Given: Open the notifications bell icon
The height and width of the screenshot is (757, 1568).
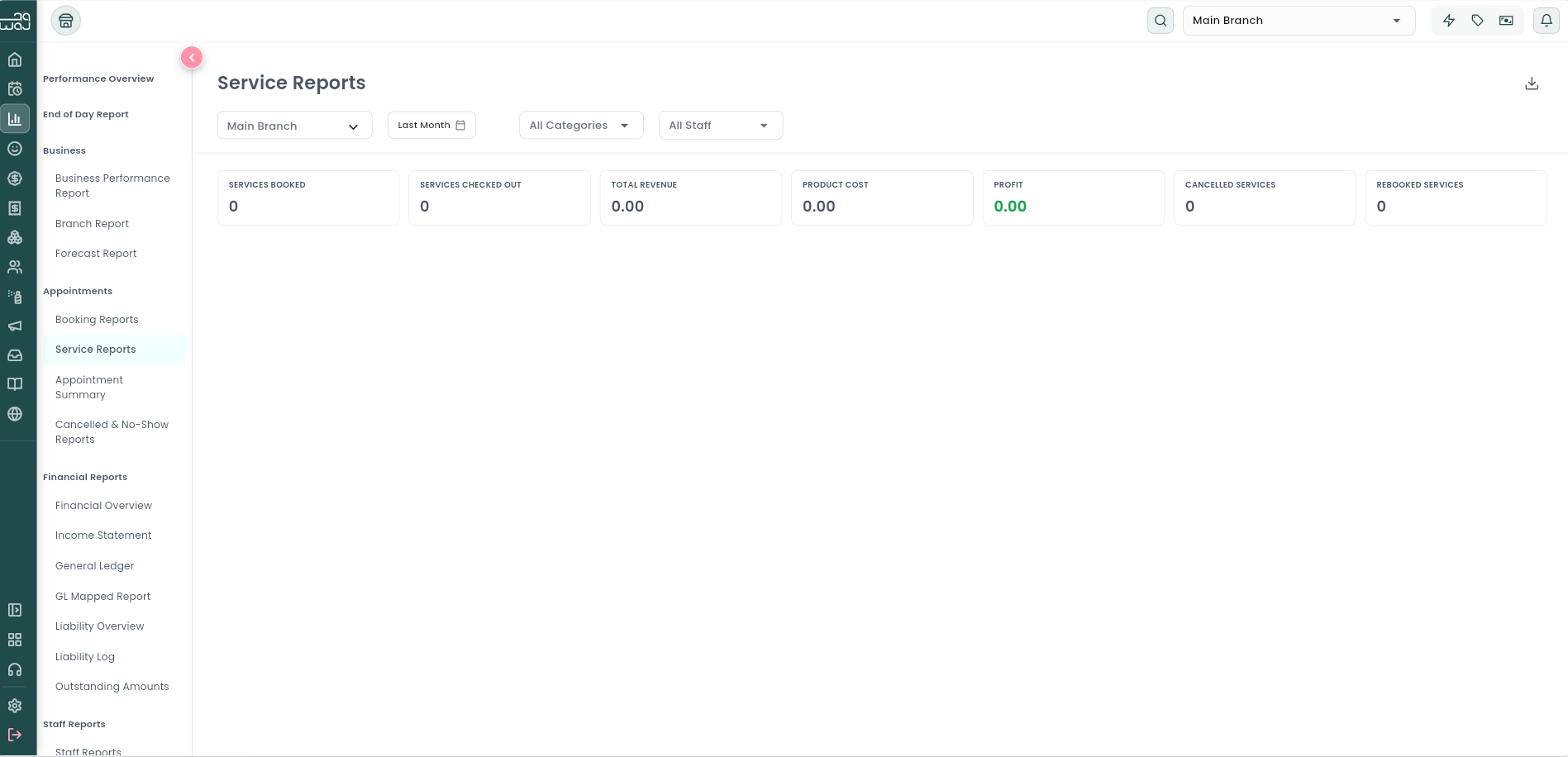Looking at the screenshot, I should coord(1547,21).
